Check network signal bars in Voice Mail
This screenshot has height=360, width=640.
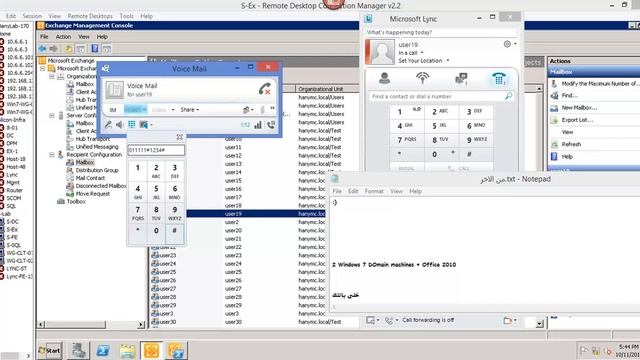click(258, 125)
